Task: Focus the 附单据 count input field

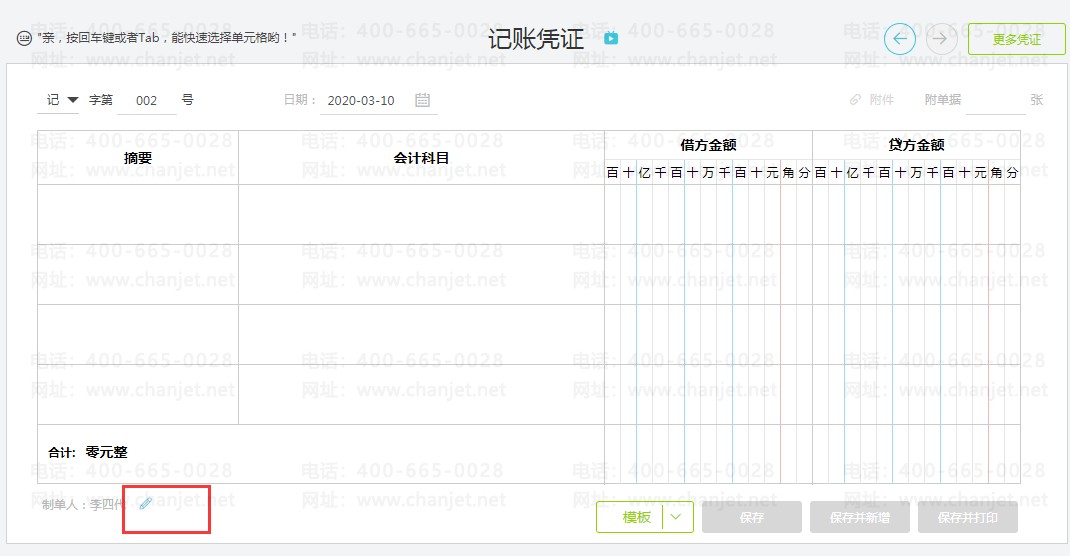Action: (x=996, y=100)
